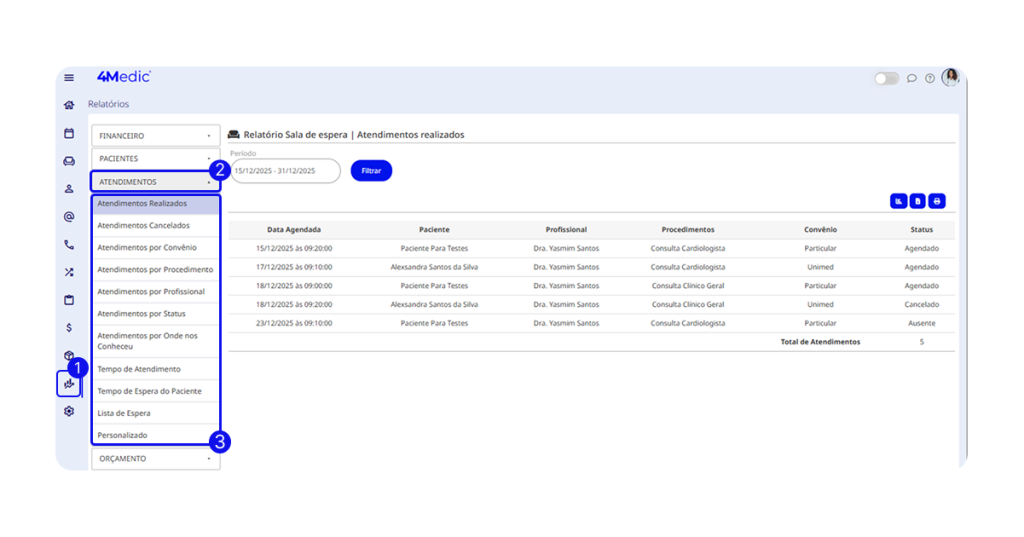Expand the FINANCEIRO dropdown

pyautogui.click(x=155, y=135)
